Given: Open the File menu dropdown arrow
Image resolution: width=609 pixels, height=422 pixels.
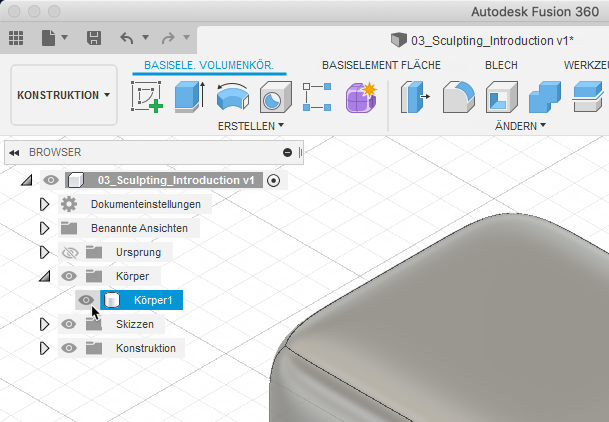Looking at the screenshot, I should tap(64, 38).
